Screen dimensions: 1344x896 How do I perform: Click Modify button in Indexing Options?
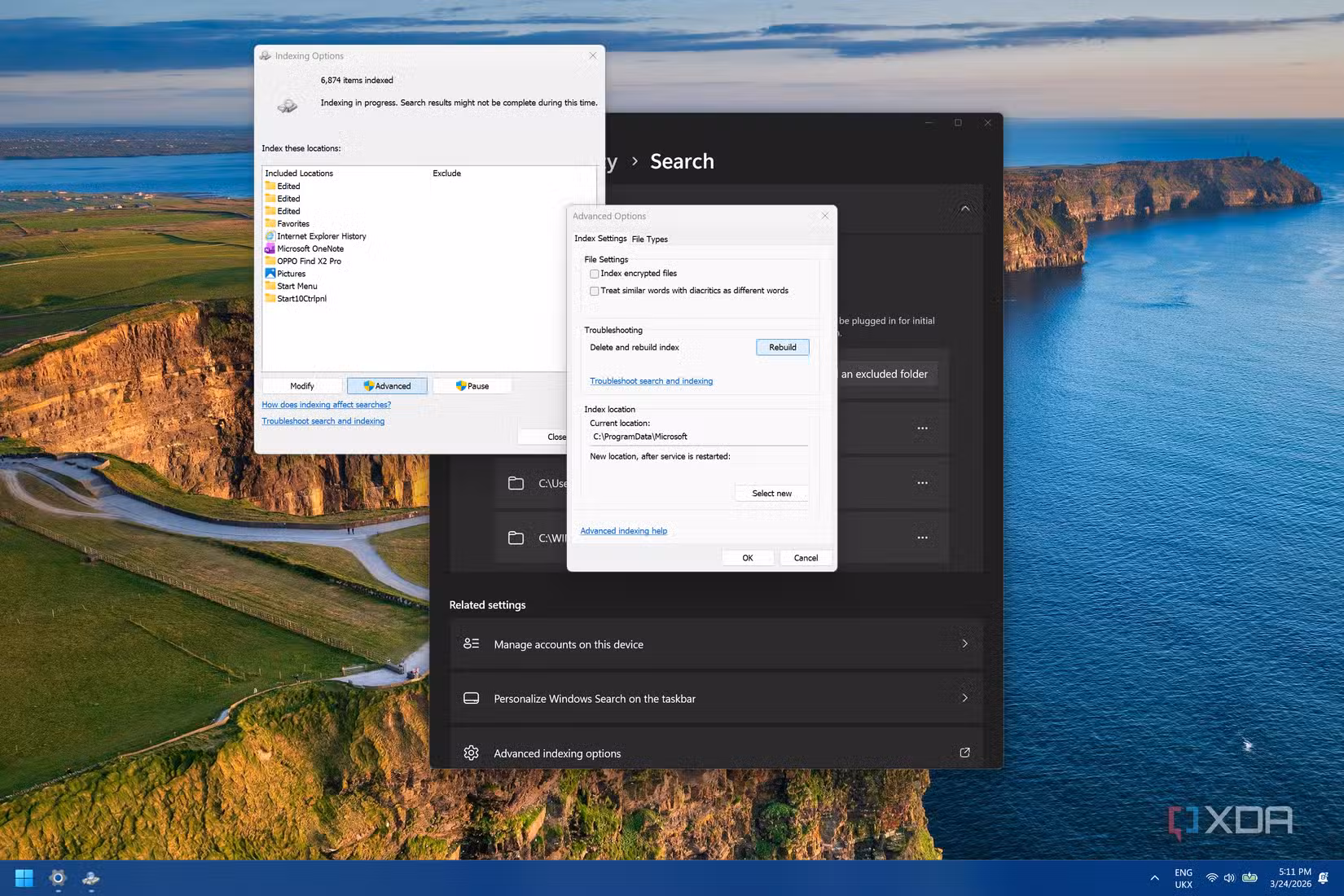click(302, 386)
